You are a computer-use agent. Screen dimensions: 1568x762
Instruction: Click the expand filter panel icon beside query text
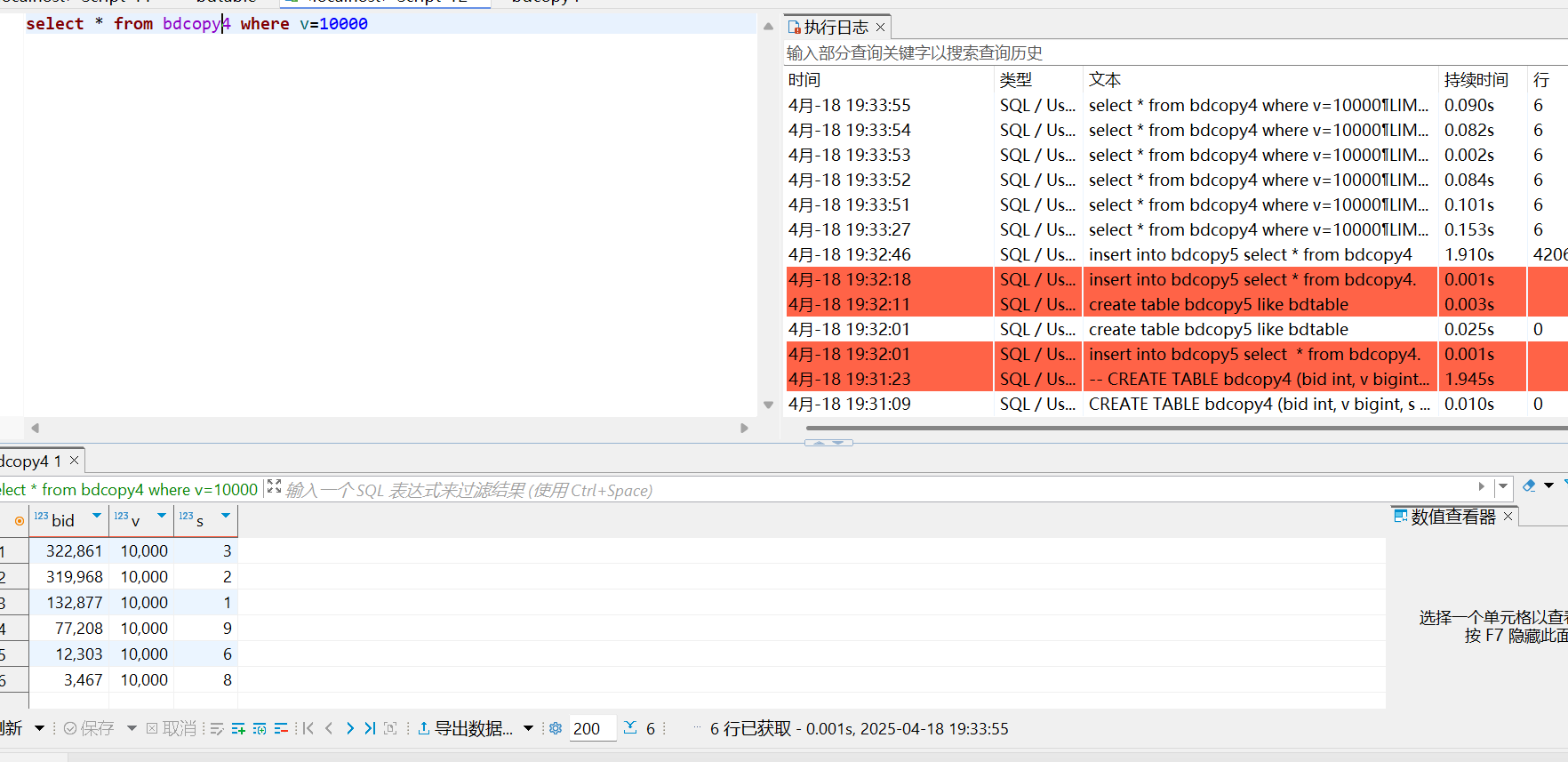click(x=274, y=486)
